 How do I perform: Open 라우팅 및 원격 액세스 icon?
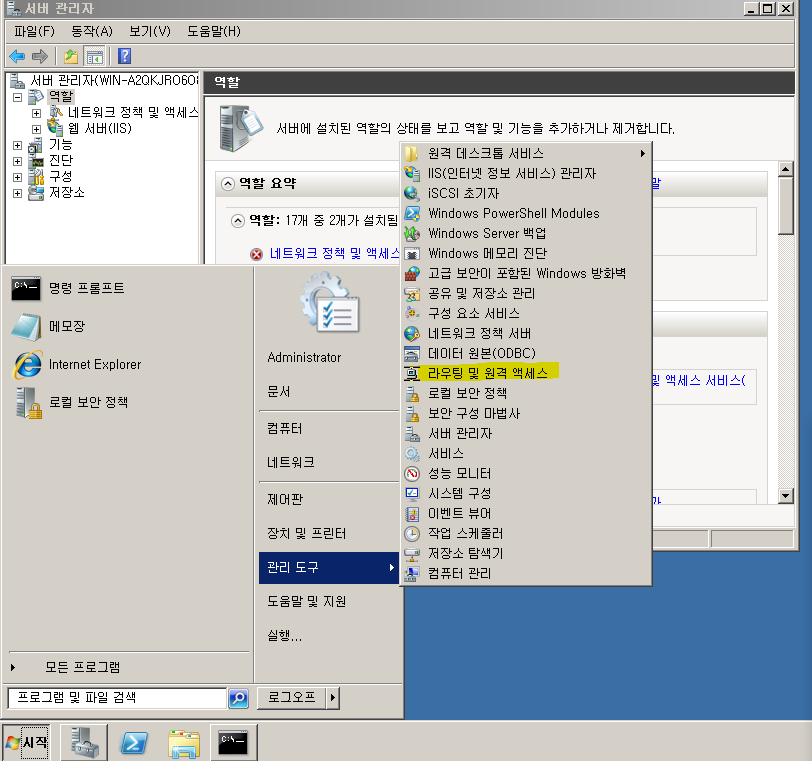point(412,373)
